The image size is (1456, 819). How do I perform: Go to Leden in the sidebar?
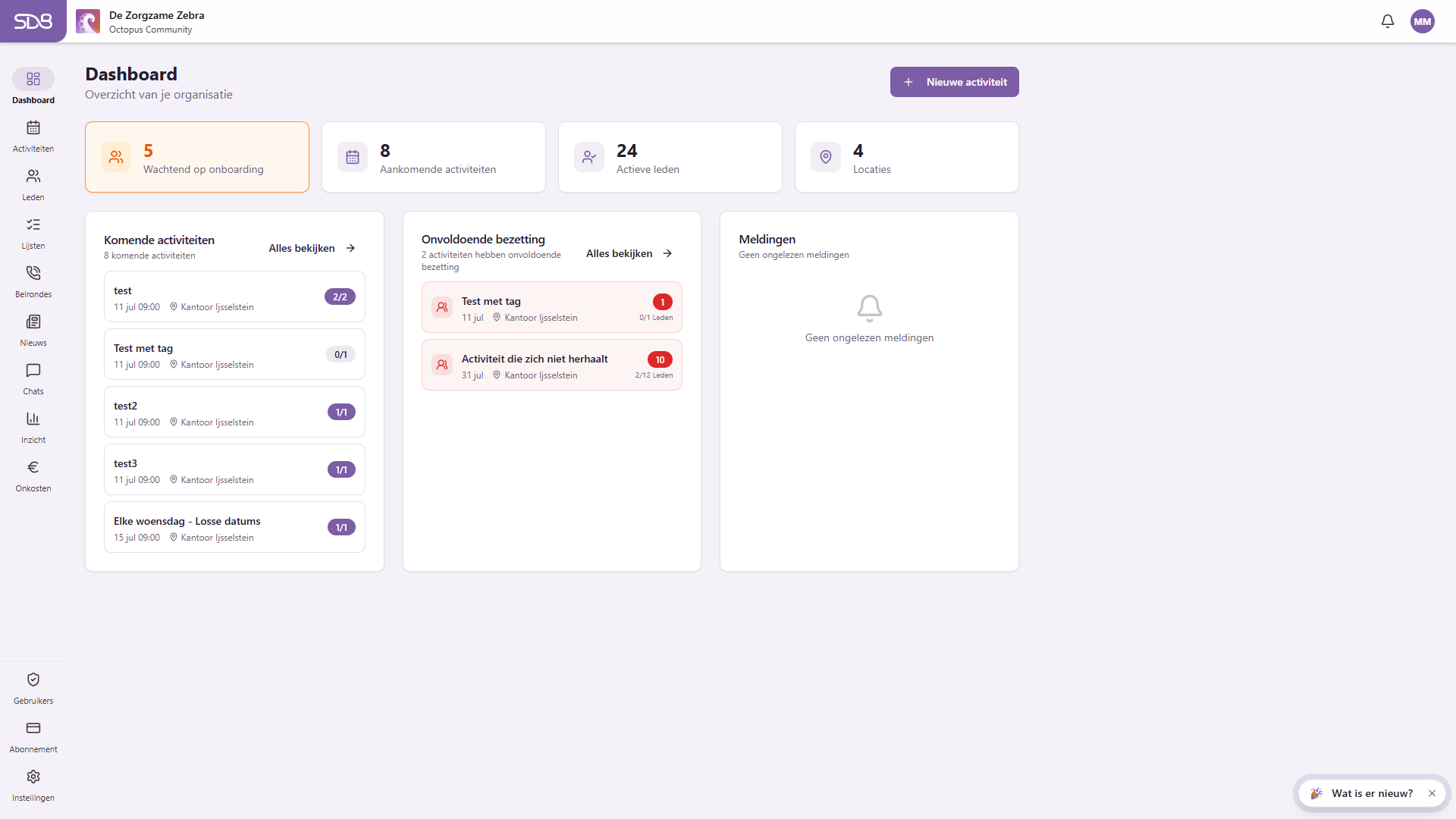[33, 184]
